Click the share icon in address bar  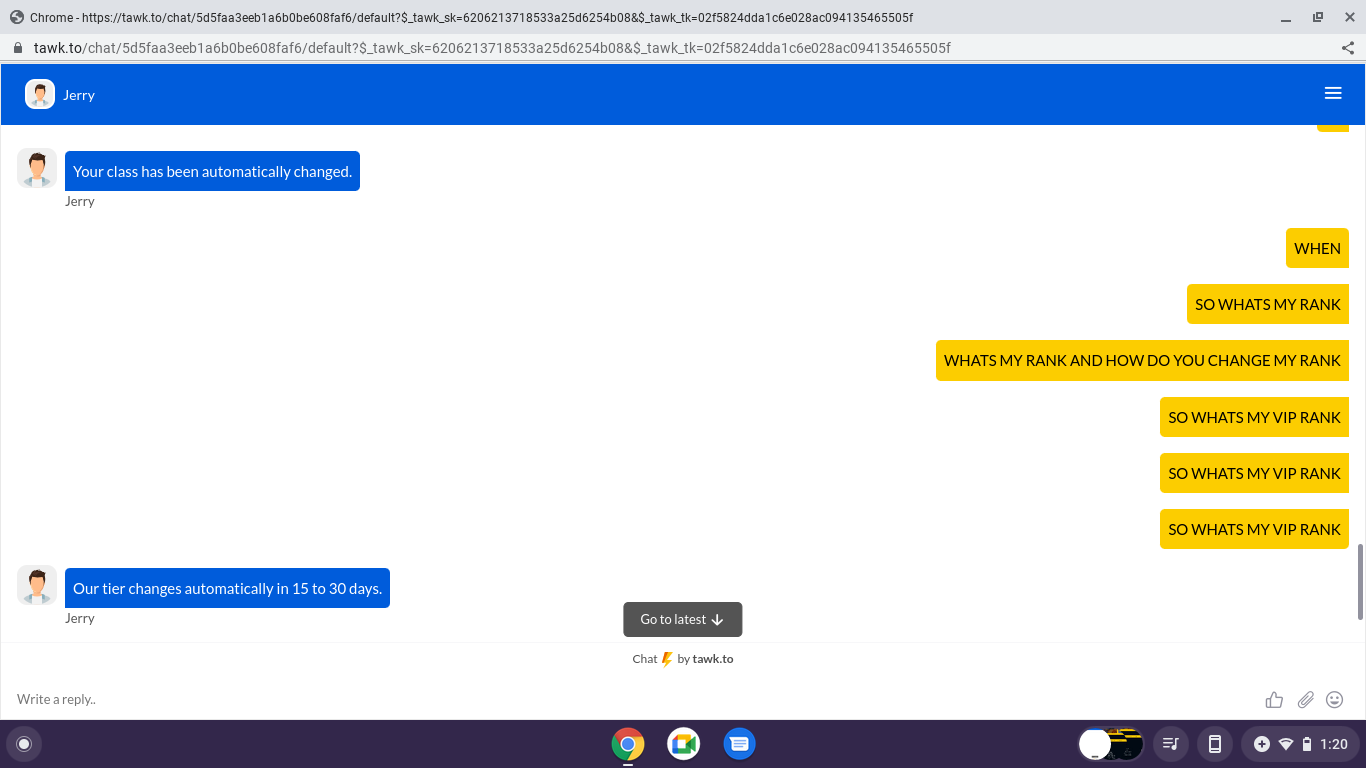click(x=1347, y=48)
